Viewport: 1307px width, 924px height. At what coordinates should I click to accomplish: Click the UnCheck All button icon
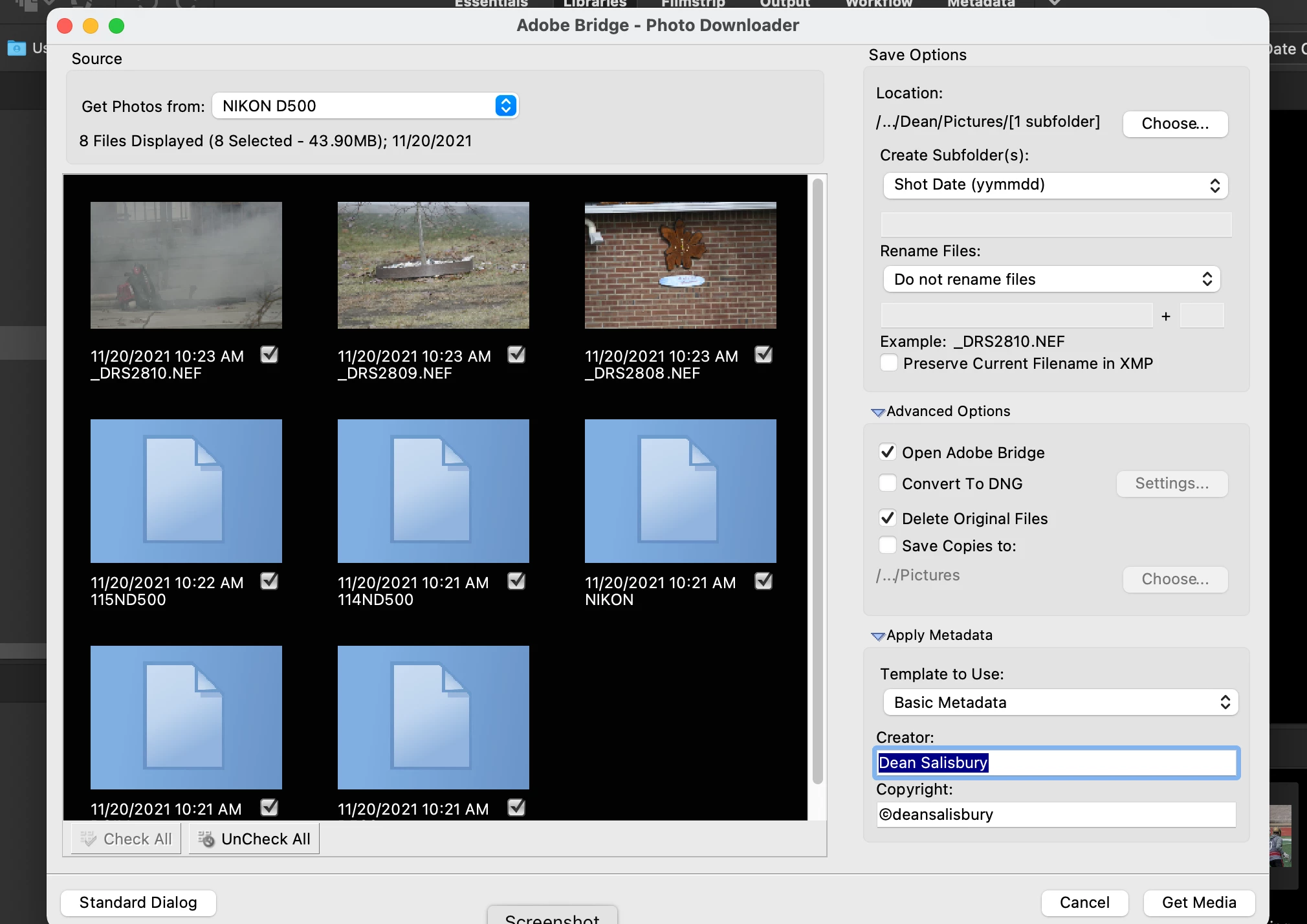(x=206, y=839)
